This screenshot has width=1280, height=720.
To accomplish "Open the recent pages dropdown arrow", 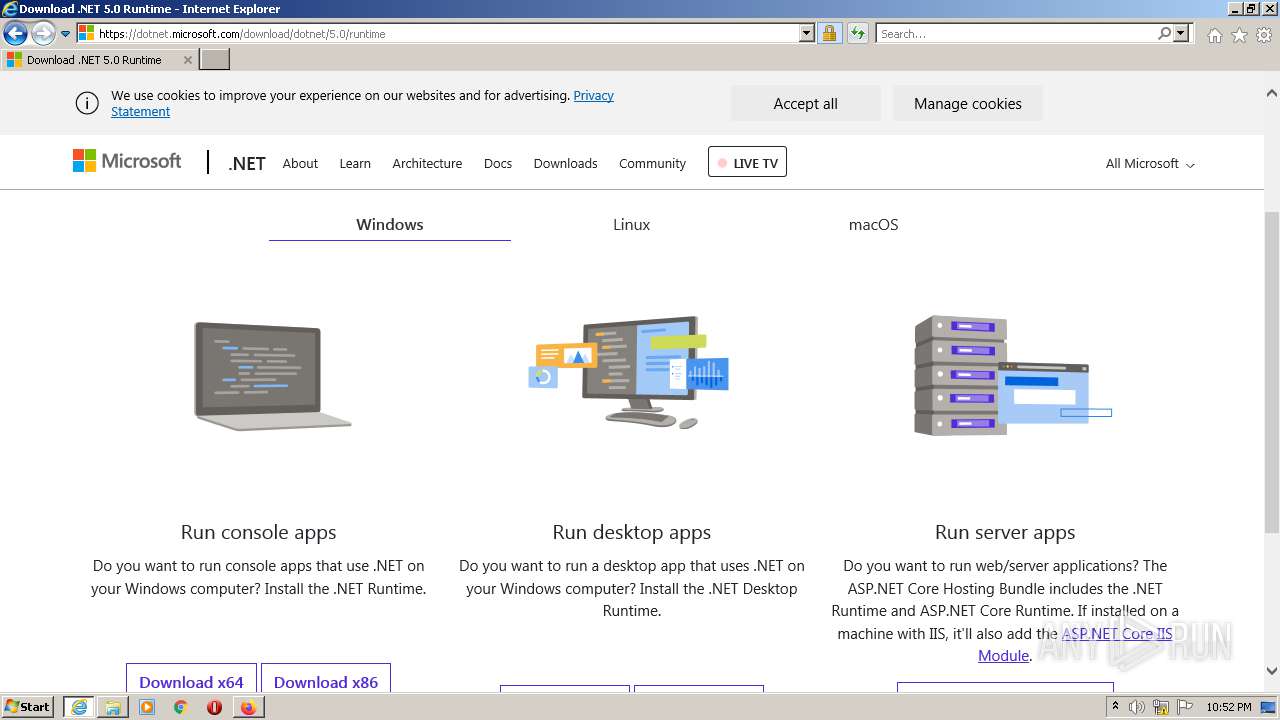I will [x=66, y=34].
